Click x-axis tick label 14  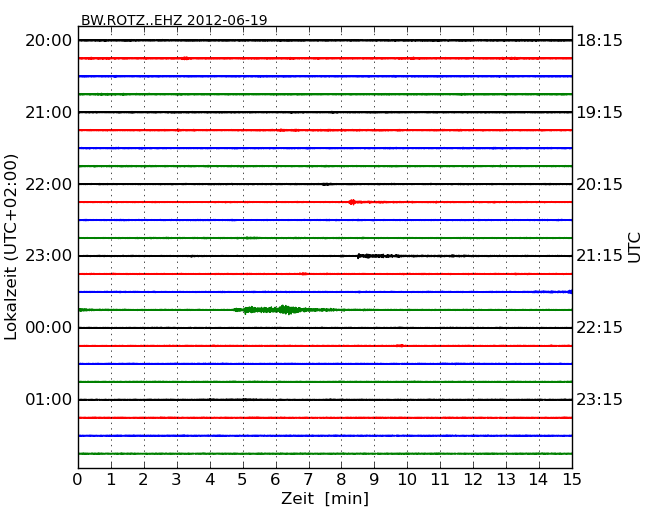[x=538, y=479]
